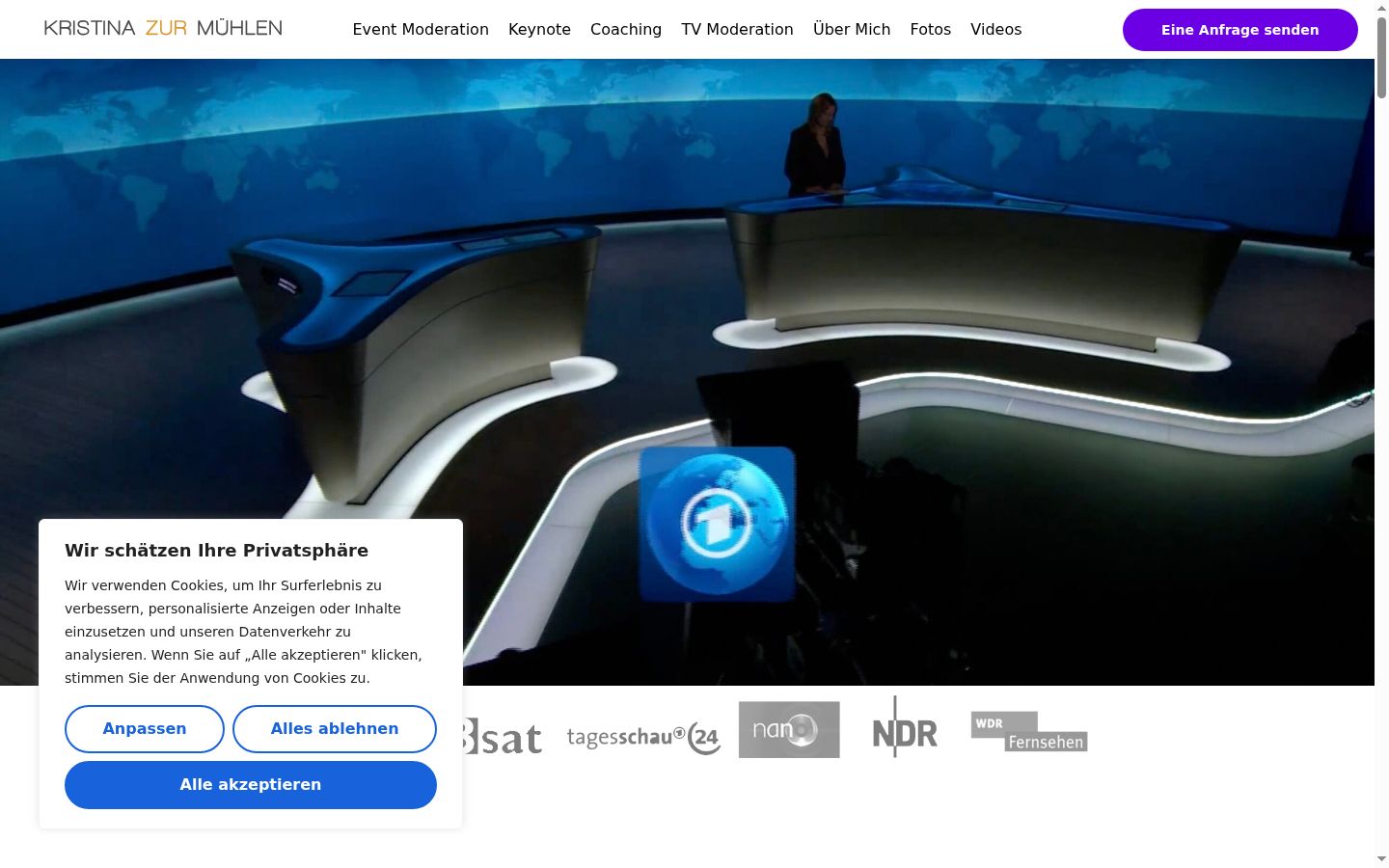Click the 3sat broadcaster logo

[503, 738]
